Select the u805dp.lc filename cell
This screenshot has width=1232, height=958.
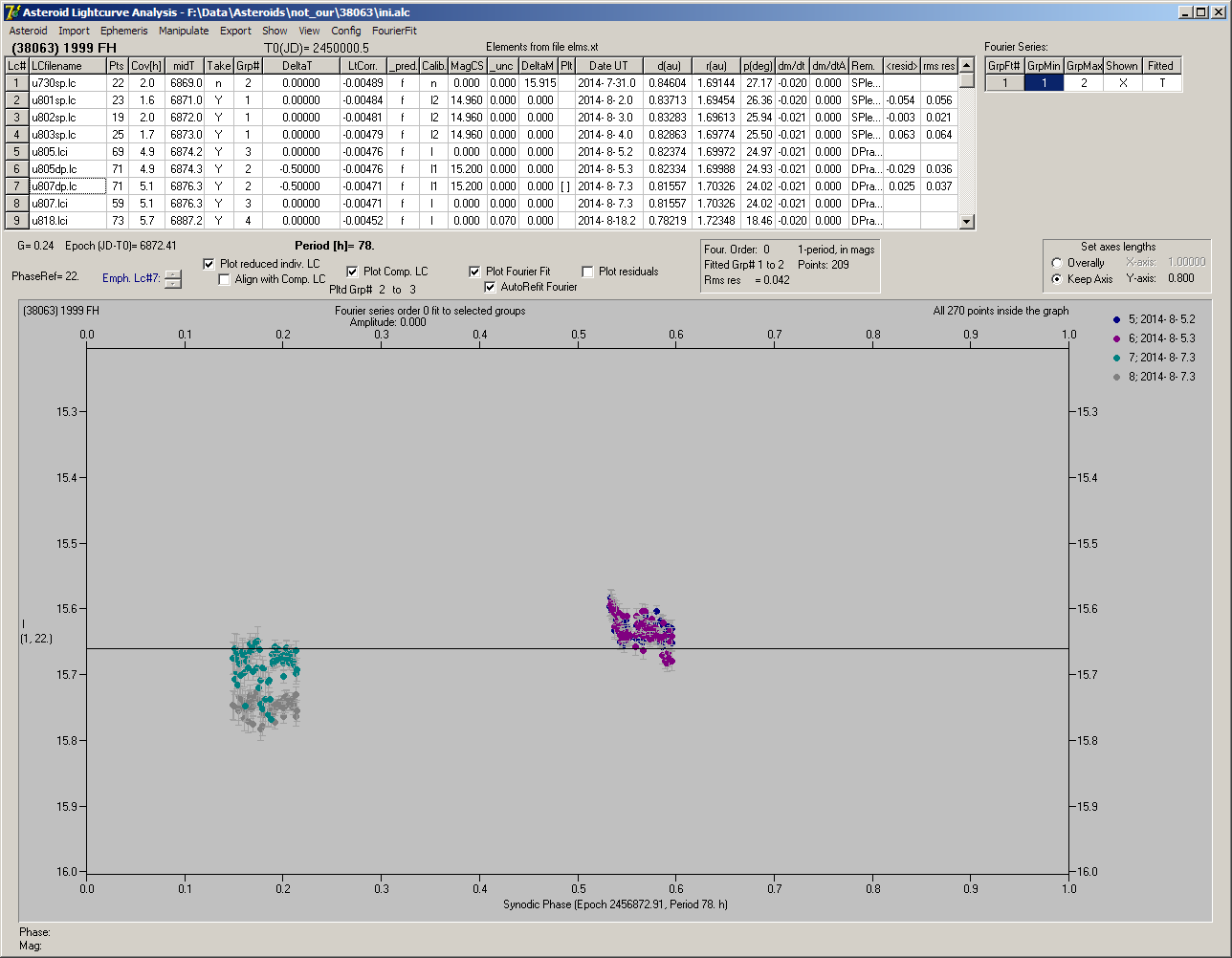click(67, 169)
